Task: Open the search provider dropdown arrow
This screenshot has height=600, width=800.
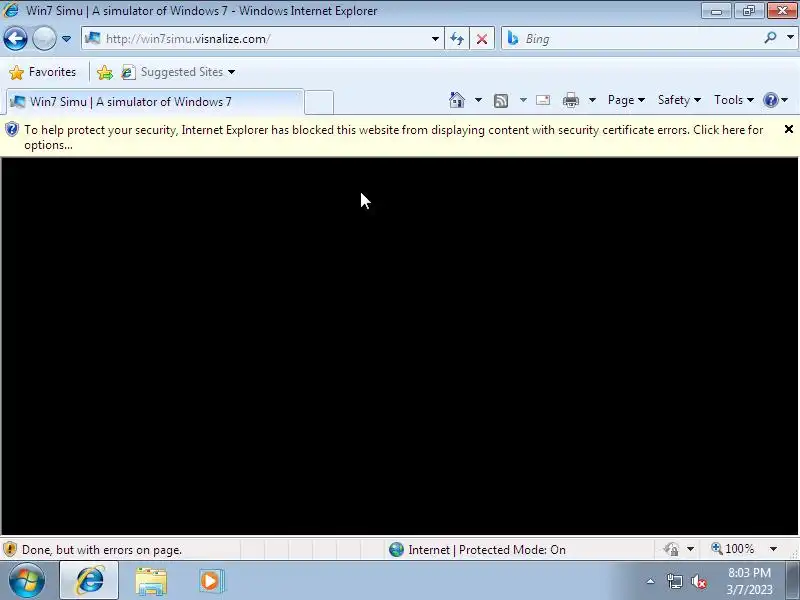Action: (790, 38)
